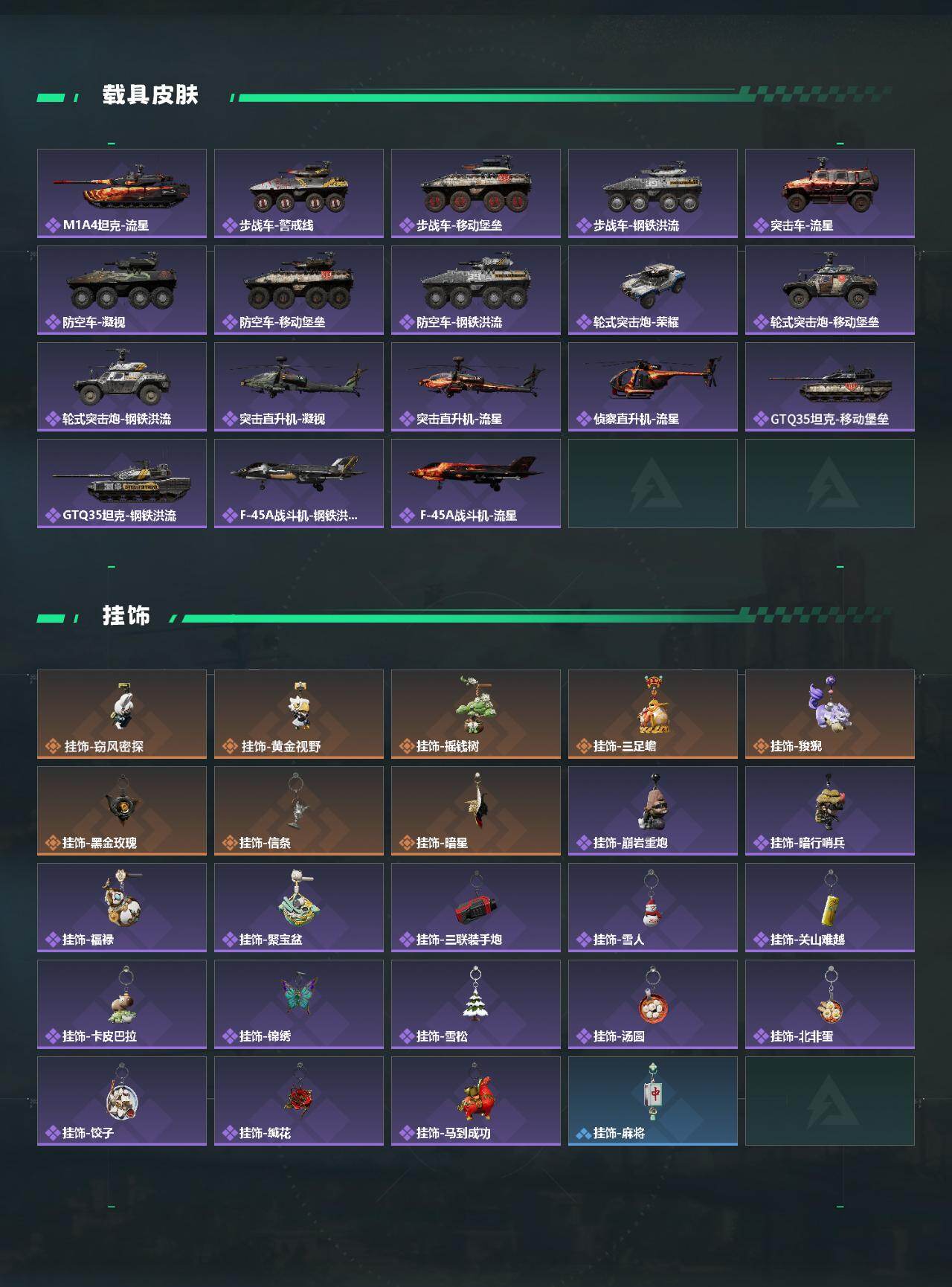Click the 挂饰 section header
952x1287 pixels.
tap(126, 616)
